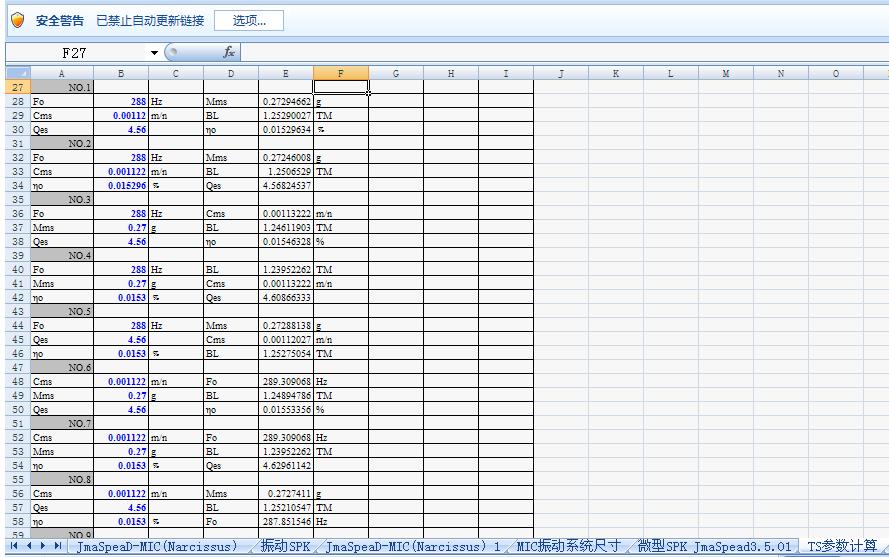Click the Name Box showing F27

pyautogui.click(x=75, y=52)
